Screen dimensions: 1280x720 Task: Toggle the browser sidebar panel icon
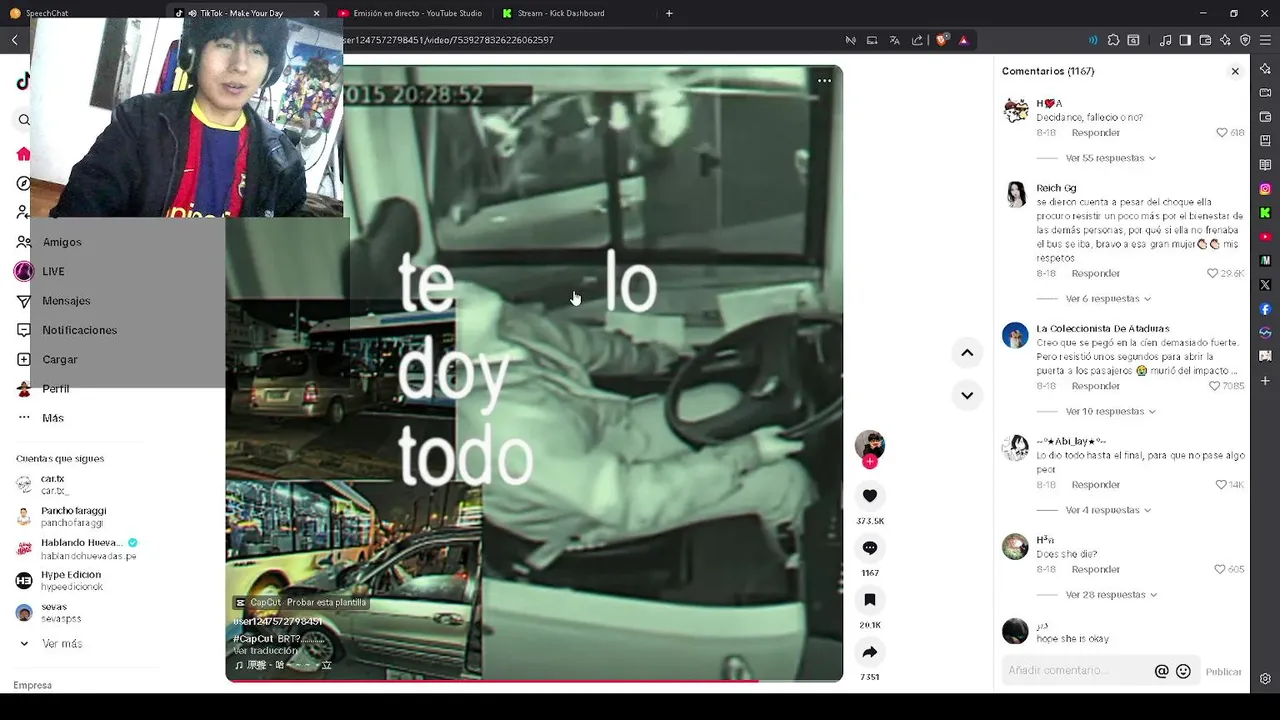pyautogui.click(x=1185, y=40)
